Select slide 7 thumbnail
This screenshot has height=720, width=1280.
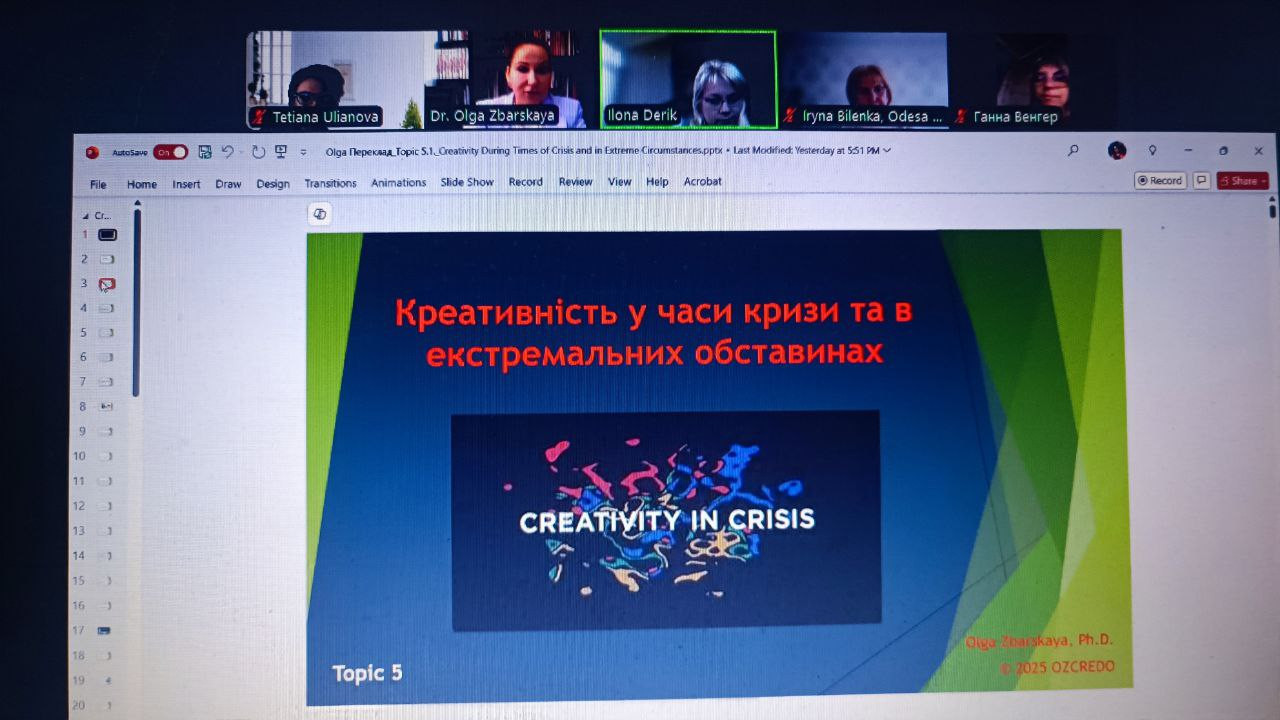[x=106, y=382]
